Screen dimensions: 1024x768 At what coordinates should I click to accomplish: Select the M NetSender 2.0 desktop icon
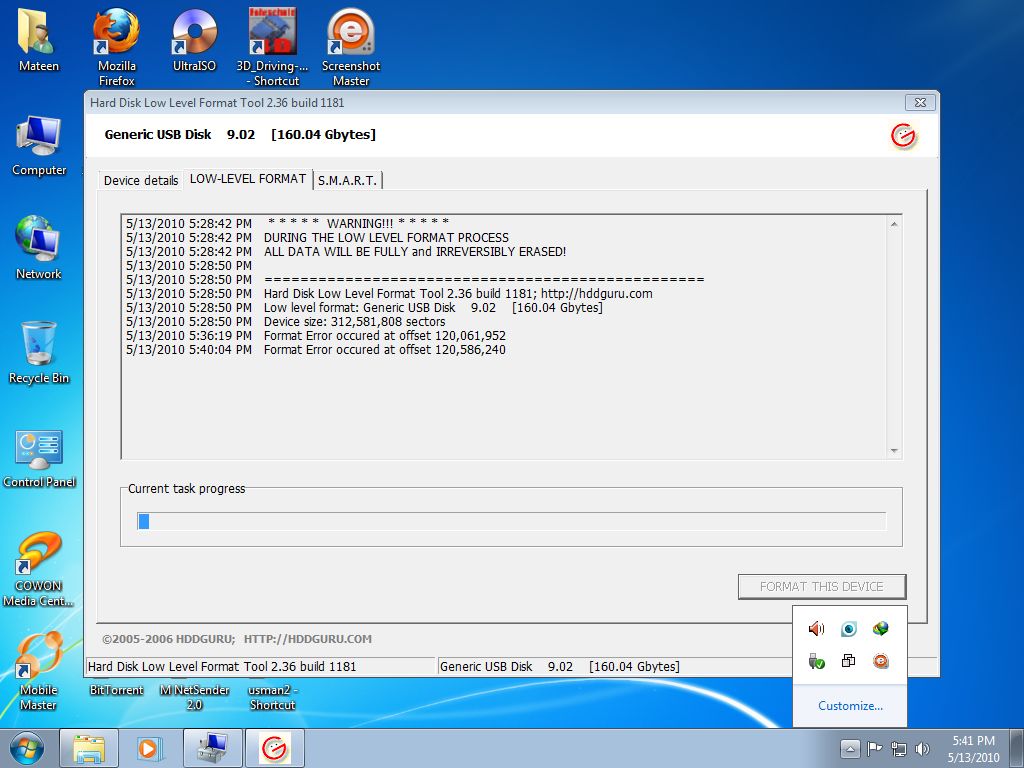(x=194, y=697)
